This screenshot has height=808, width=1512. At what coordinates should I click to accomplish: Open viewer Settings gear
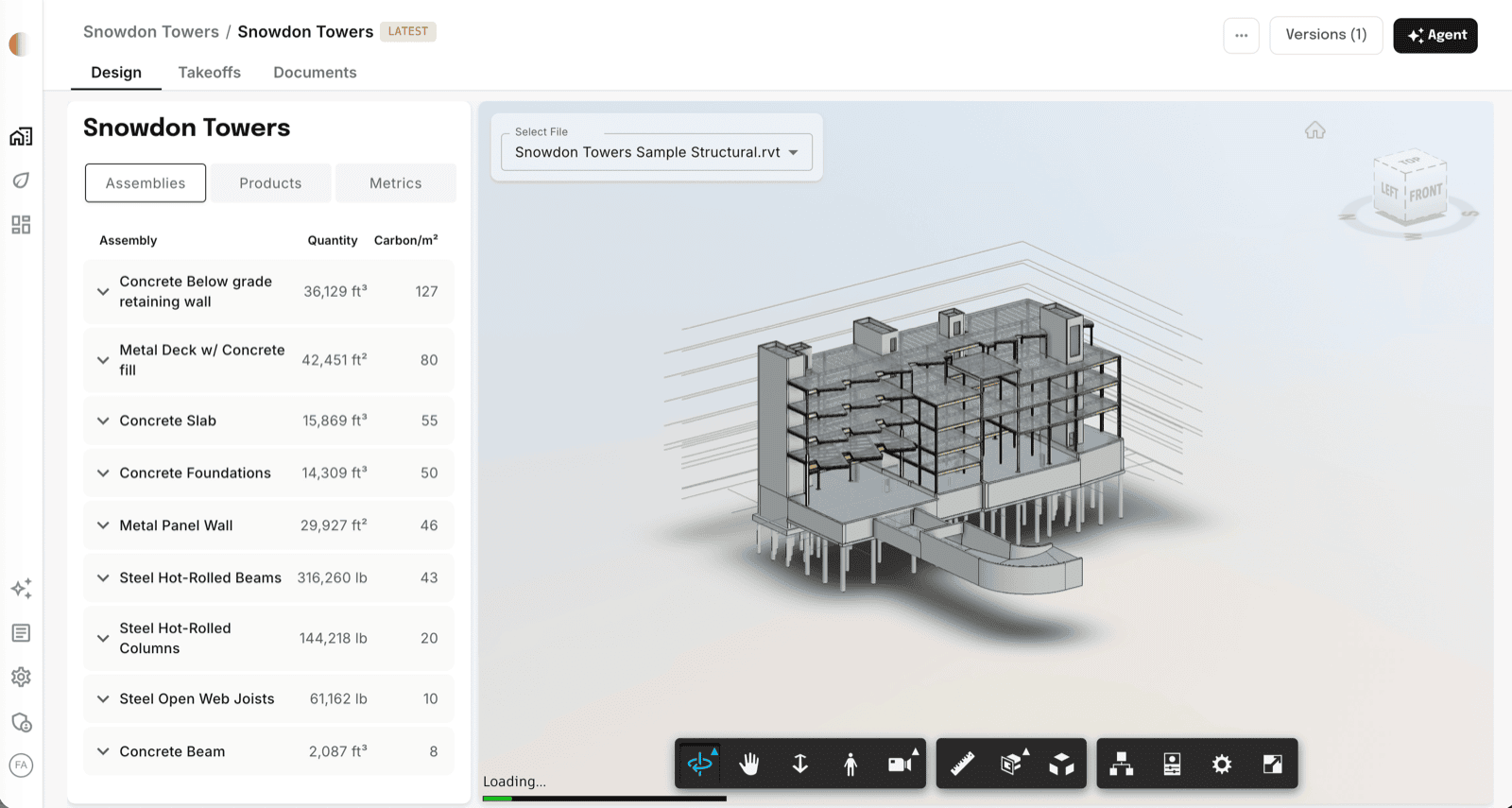(1222, 764)
